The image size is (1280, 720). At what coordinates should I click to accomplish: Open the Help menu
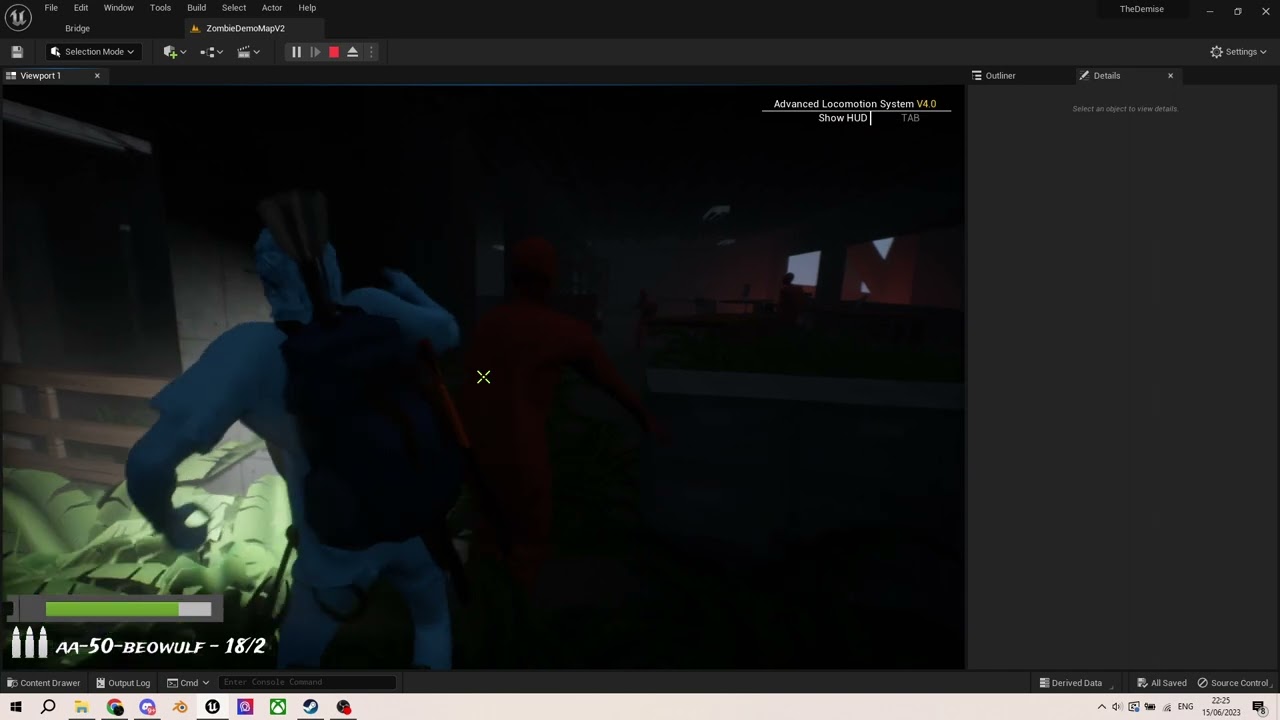click(x=307, y=8)
